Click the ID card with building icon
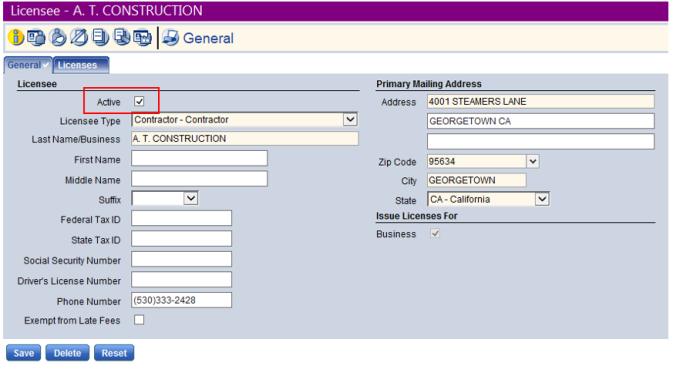Screen dimensions: 673x366 (142, 37)
